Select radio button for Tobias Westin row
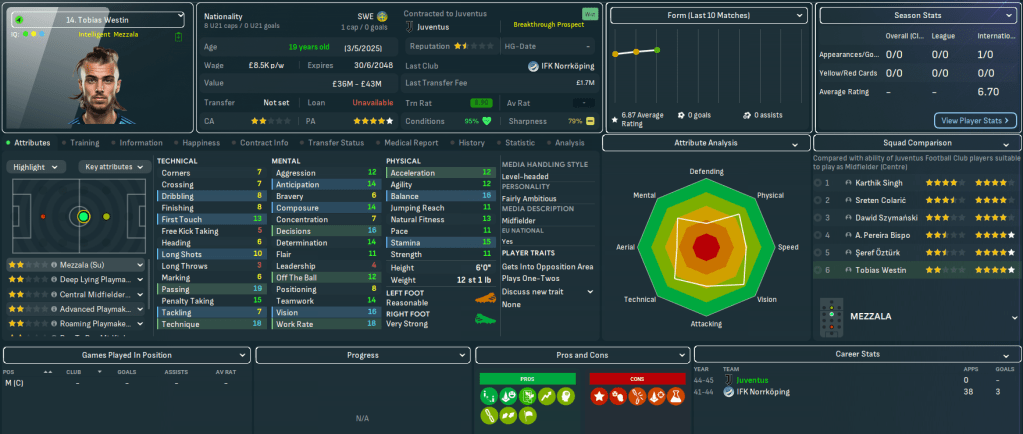Screen dimensions: 1023x434 click(819, 269)
